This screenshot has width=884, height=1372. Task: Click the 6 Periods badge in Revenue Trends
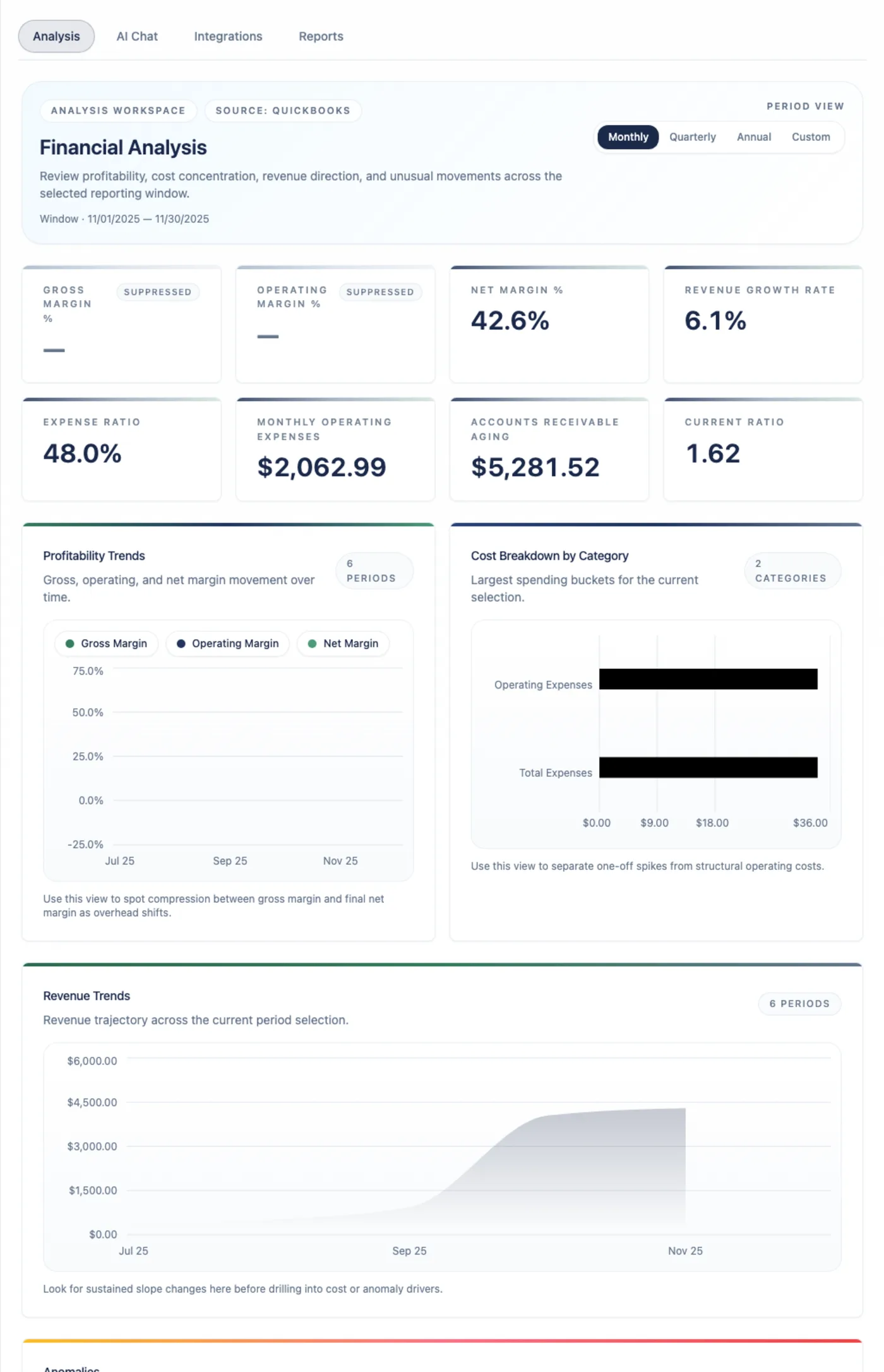pyautogui.click(x=799, y=1004)
